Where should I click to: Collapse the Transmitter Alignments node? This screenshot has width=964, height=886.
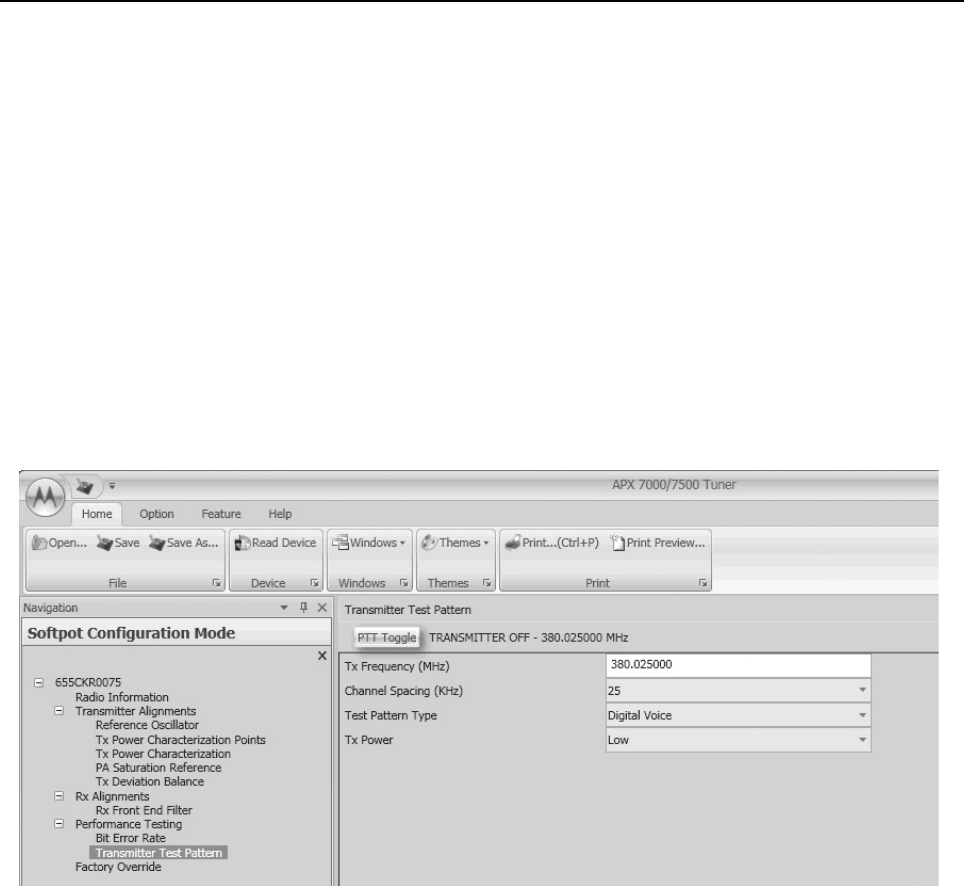pos(59,711)
